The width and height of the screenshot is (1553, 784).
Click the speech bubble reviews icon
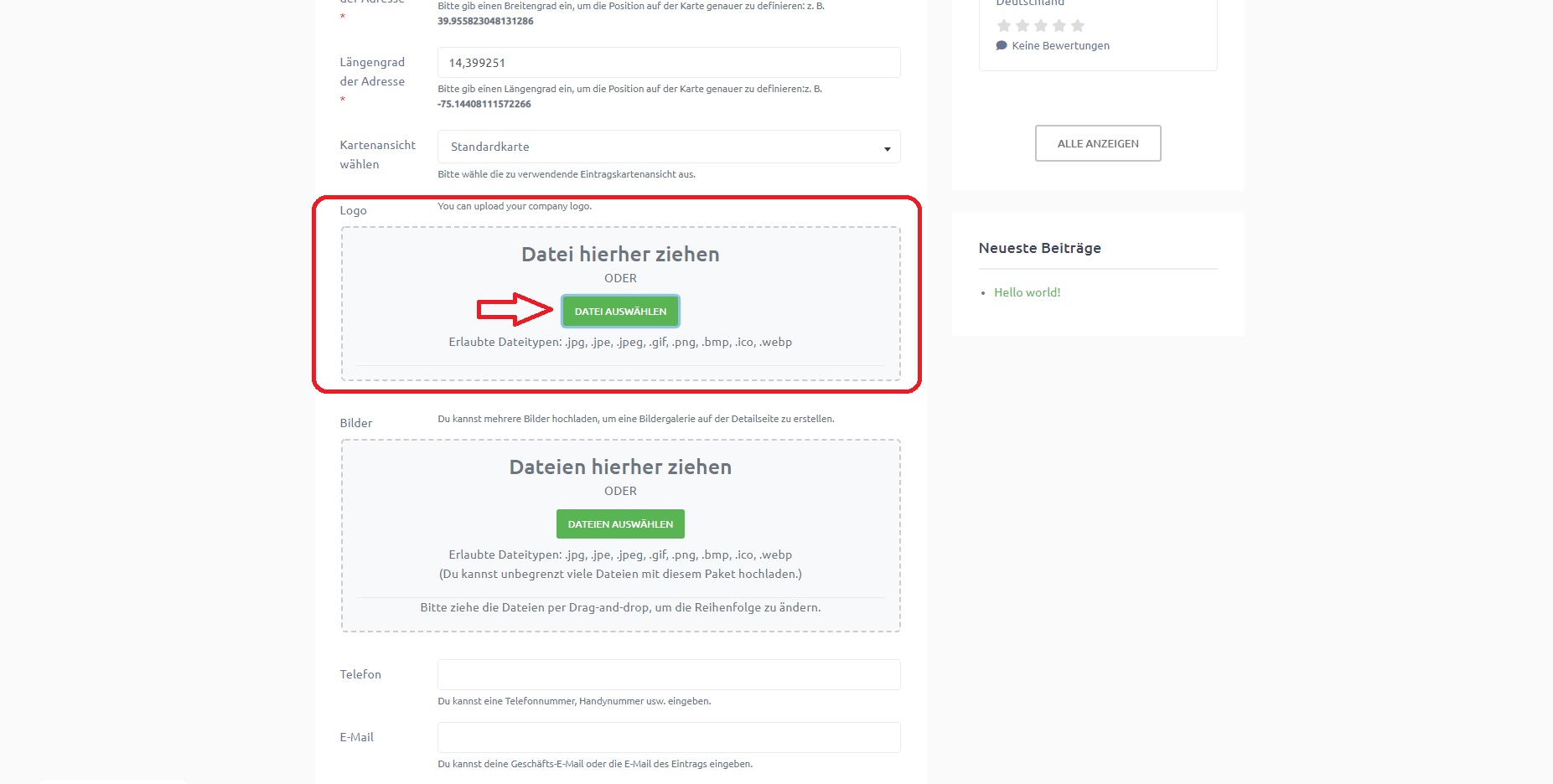coord(1001,45)
